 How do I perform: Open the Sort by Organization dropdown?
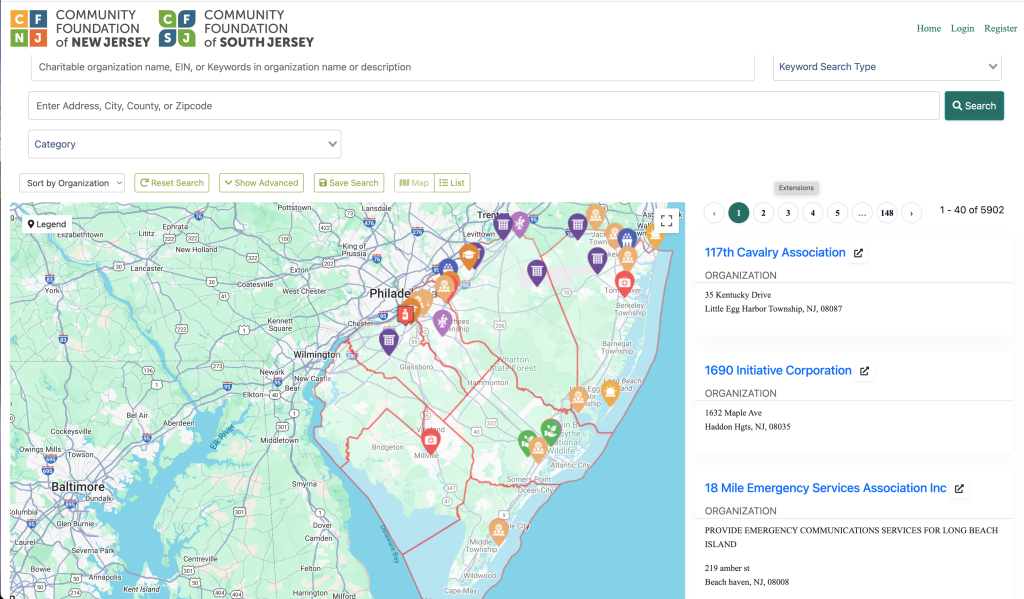point(71,182)
